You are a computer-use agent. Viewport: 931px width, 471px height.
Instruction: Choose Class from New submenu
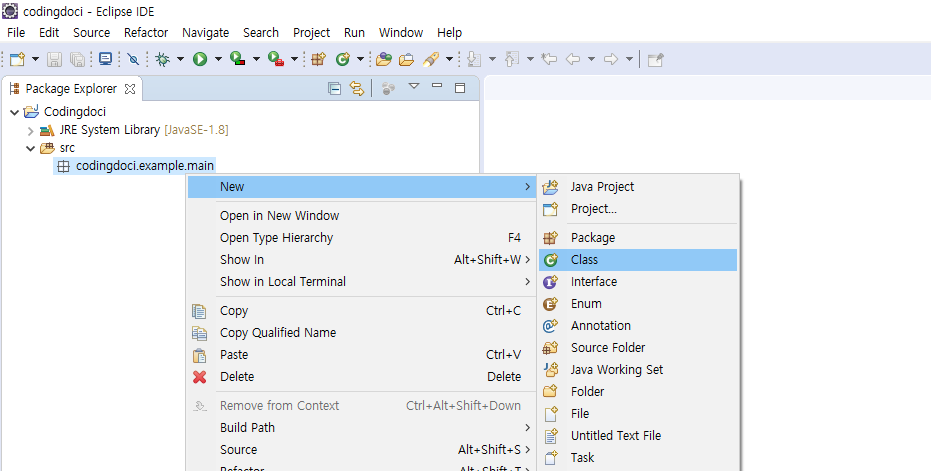[638, 260]
